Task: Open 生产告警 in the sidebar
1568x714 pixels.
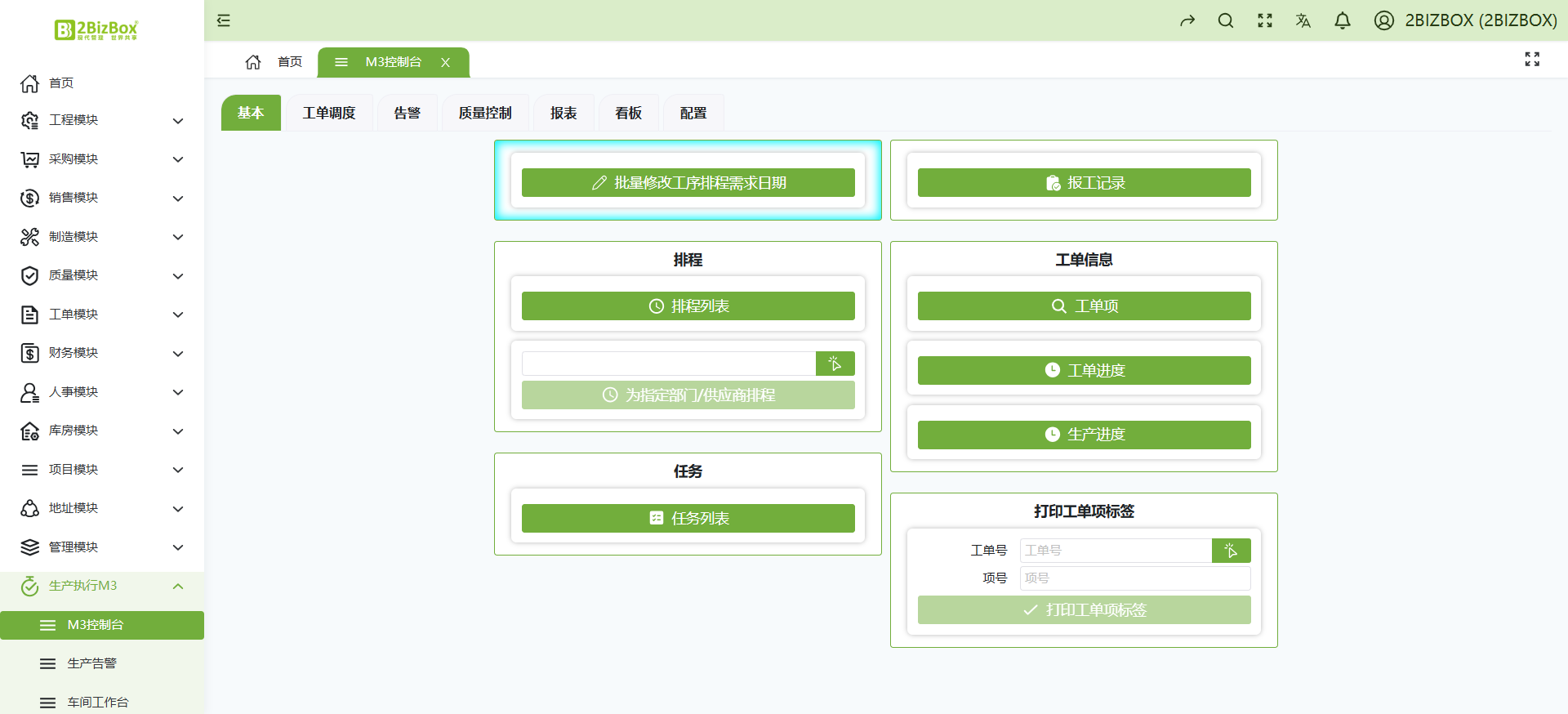Action: (x=102, y=663)
